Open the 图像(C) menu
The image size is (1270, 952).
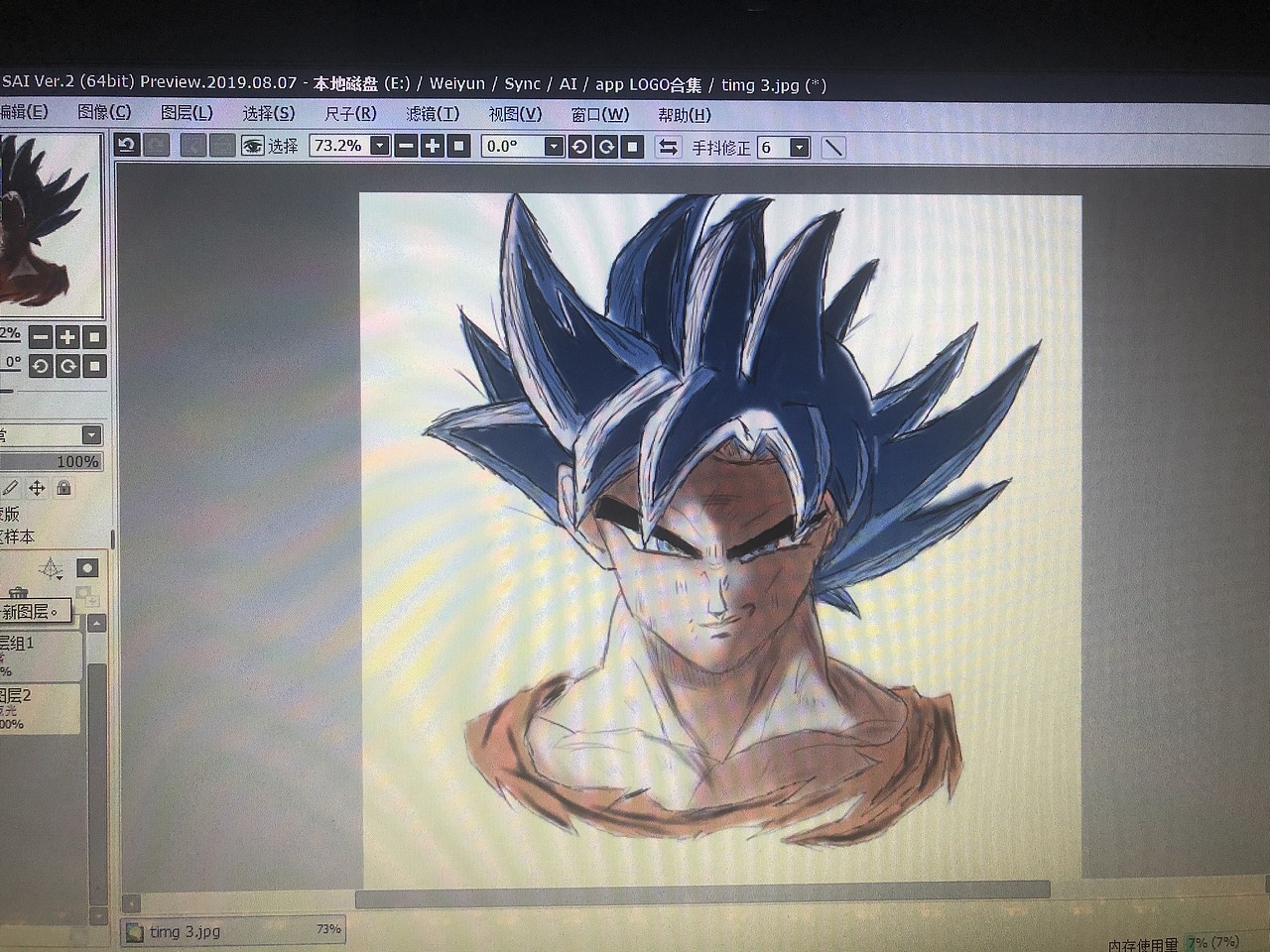tap(104, 112)
